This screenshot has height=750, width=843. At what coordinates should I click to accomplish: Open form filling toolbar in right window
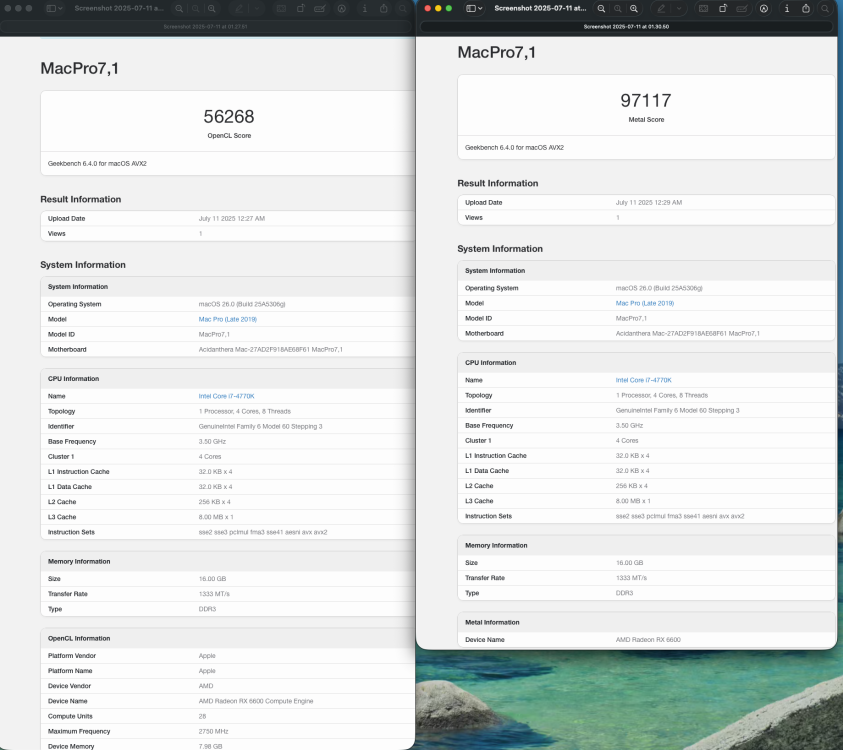click(742, 9)
